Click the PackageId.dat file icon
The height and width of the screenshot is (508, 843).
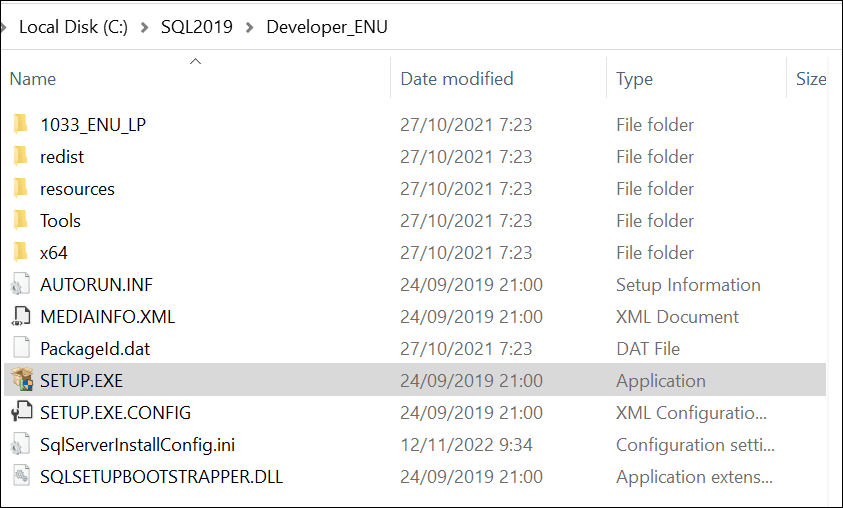tap(20, 348)
